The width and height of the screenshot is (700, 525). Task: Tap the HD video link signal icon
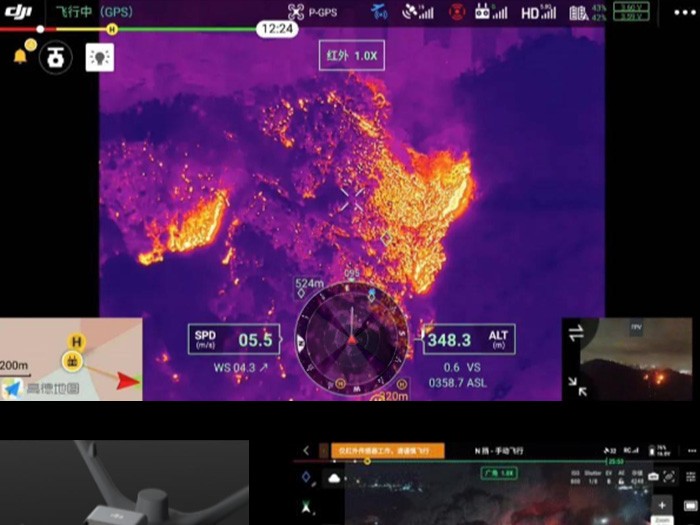tap(538, 12)
